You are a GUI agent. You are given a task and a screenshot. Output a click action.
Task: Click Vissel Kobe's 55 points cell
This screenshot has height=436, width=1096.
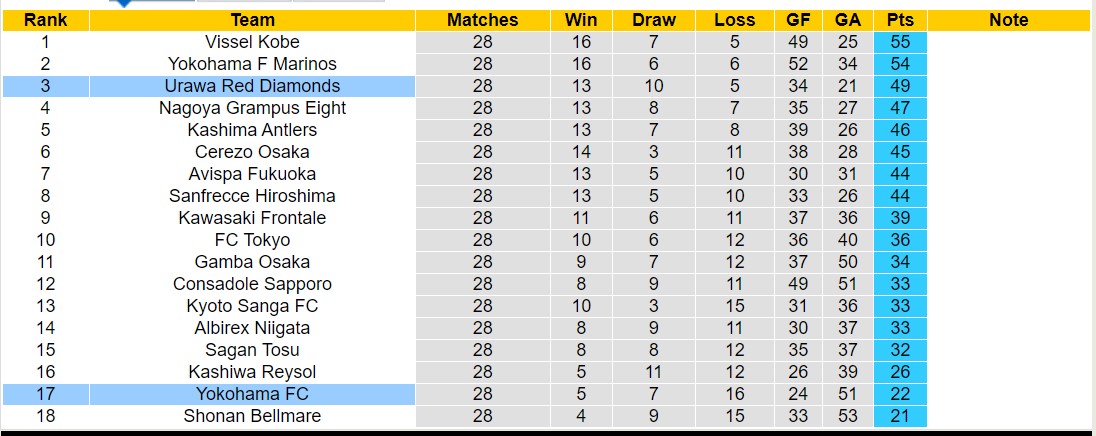[900, 42]
